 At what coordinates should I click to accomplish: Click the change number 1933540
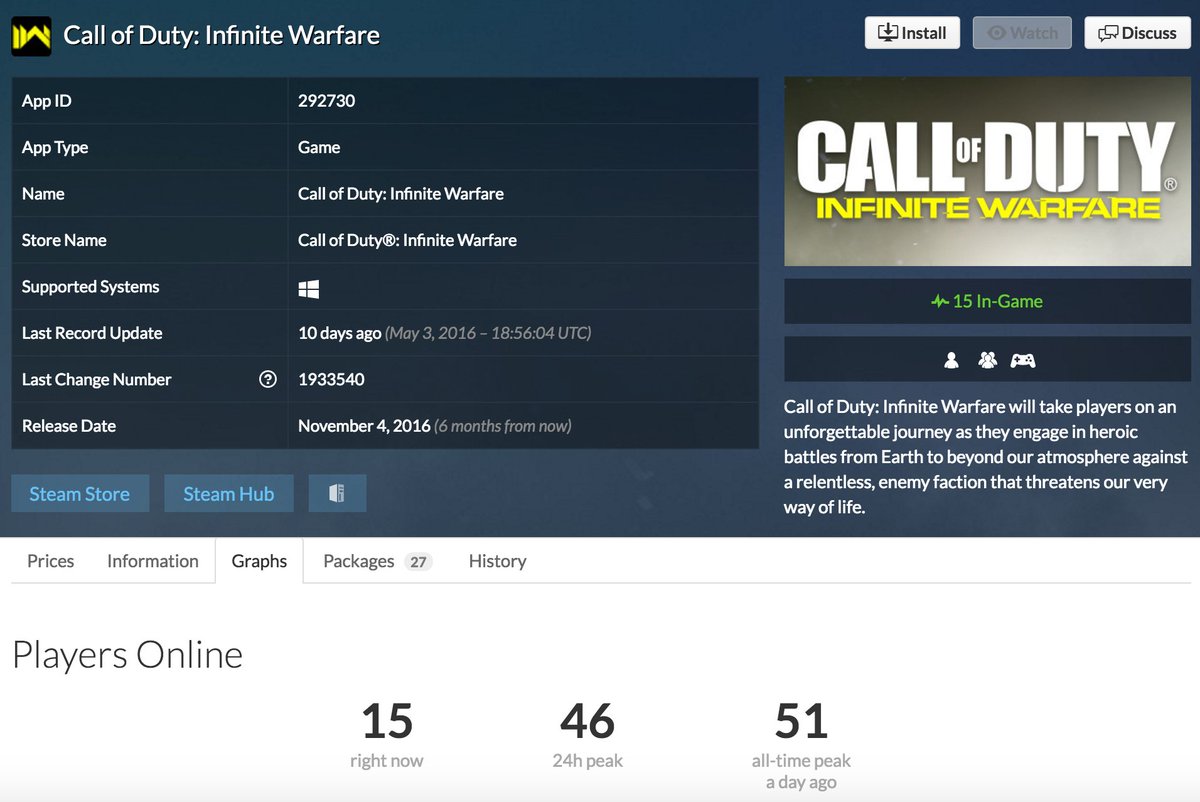(331, 379)
